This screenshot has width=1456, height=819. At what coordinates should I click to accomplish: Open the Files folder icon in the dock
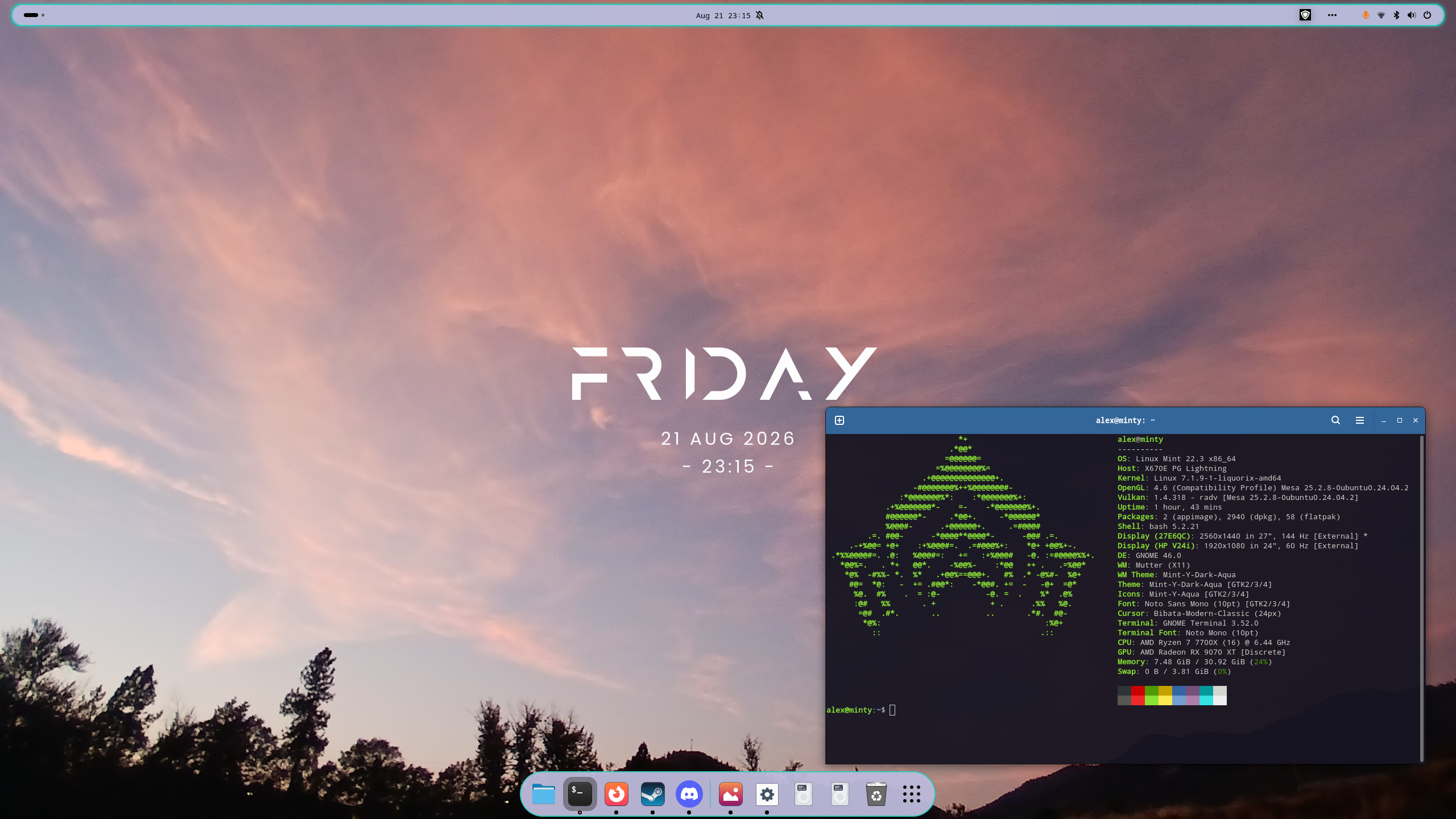point(543,794)
